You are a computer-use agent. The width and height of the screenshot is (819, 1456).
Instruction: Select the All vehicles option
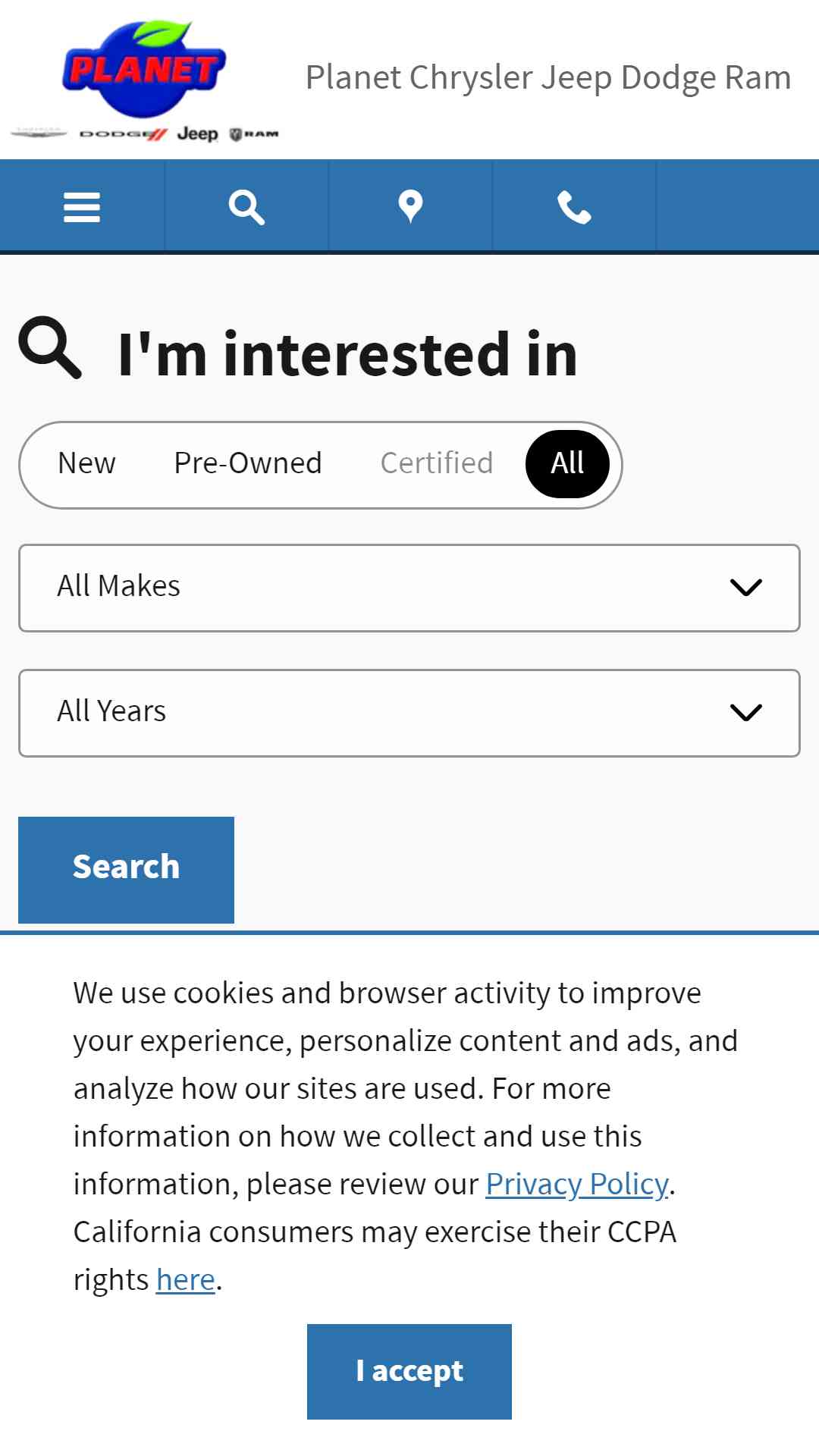(x=567, y=463)
